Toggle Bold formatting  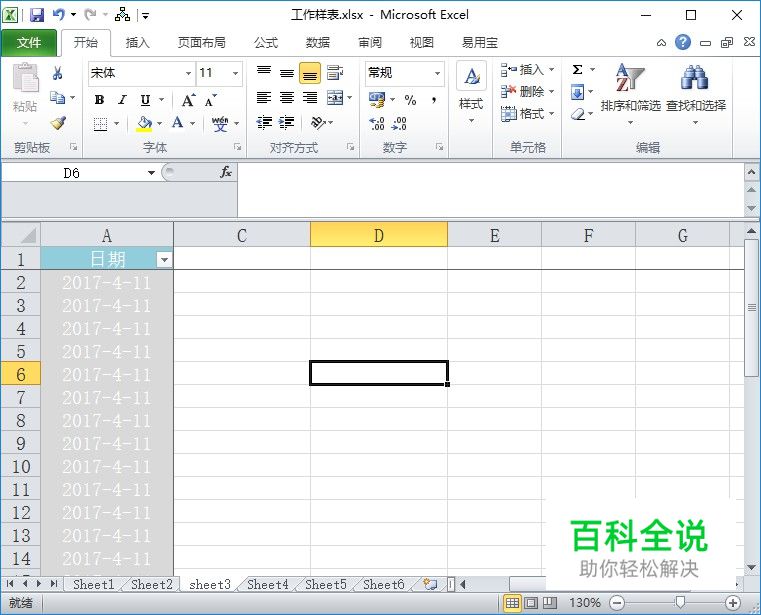click(99, 100)
